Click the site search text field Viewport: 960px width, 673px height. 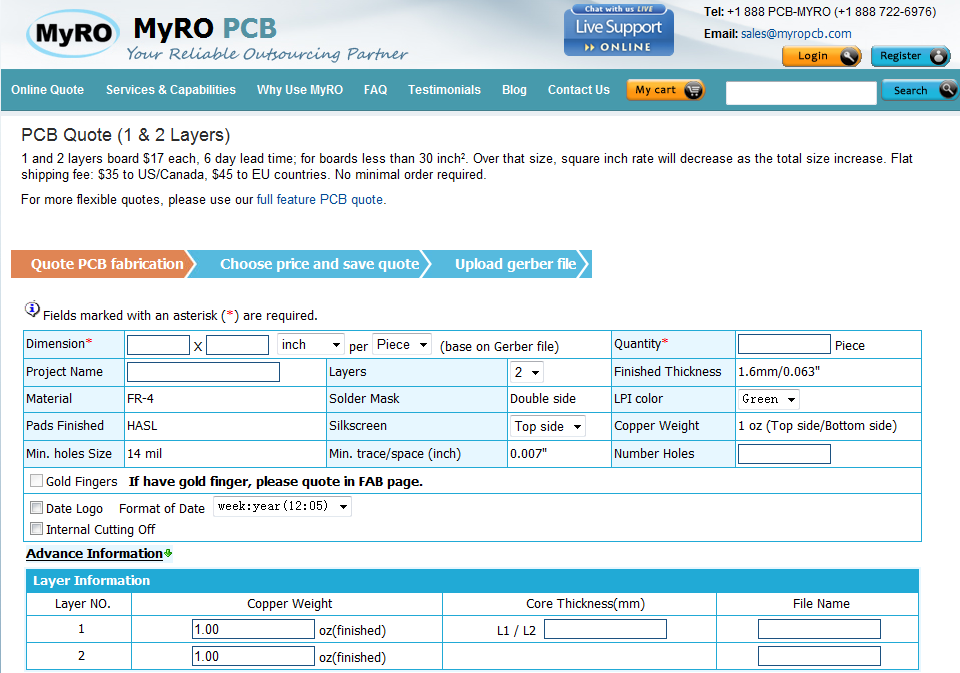pos(801,93)
